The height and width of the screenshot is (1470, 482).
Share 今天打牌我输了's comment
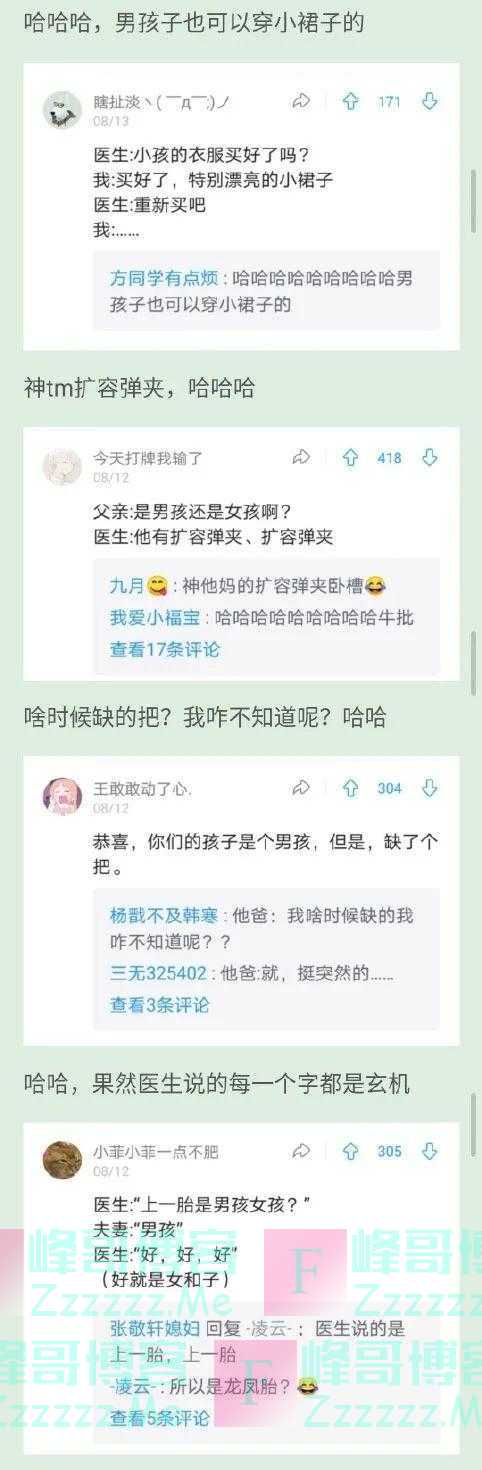(300, 457)
